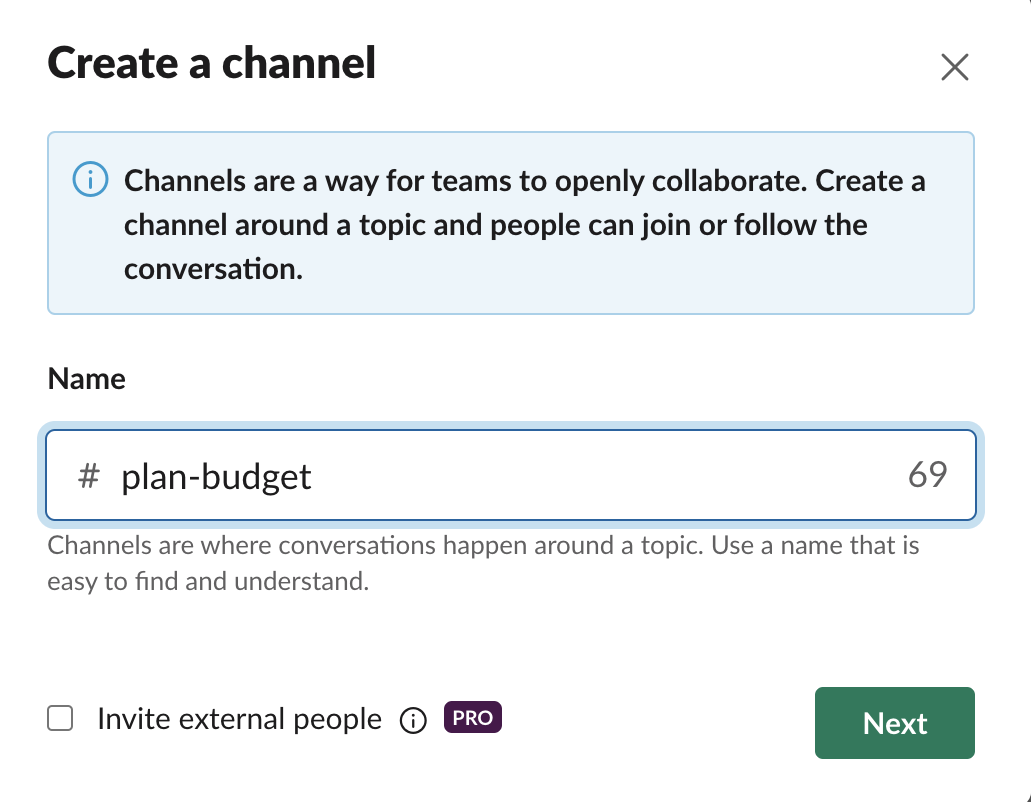Click 'channel around a topic' banner line
Viewport: 1031px width, 802px height.
tap(496, 225)
